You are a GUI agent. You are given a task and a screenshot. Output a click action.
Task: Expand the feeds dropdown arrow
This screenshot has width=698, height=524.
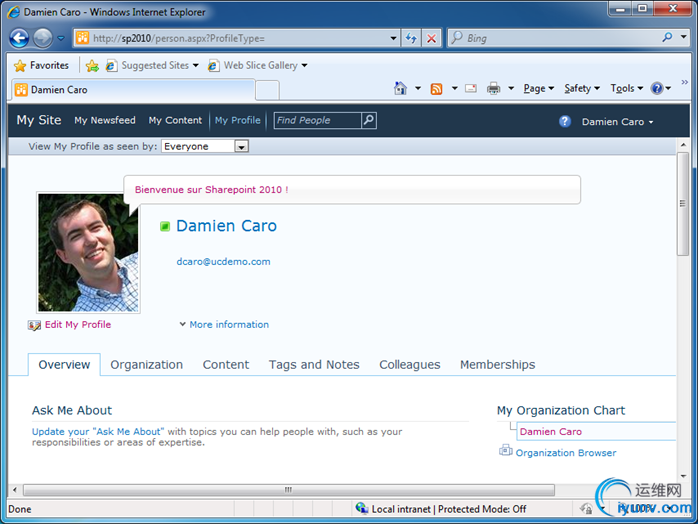pos(455,88)
